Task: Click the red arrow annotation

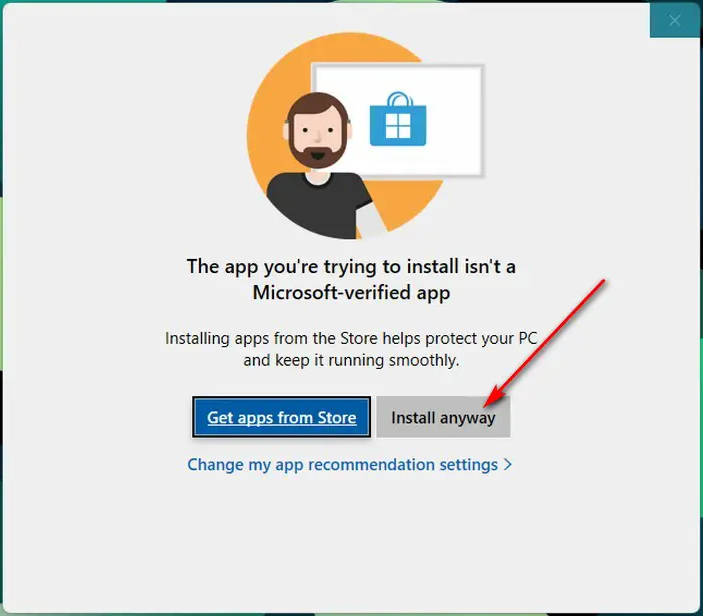Action: pyautogui.click(x=546, y=342)
